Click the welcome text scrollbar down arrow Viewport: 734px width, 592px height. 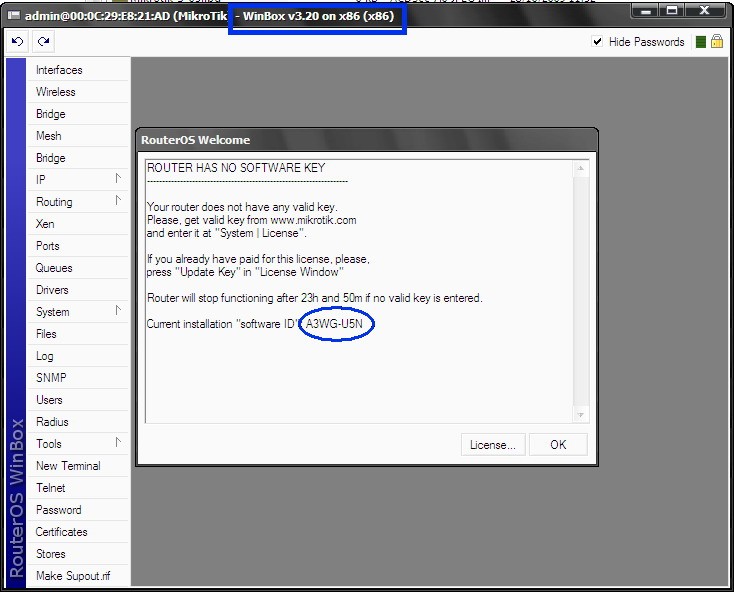click(x=580, y=415)
